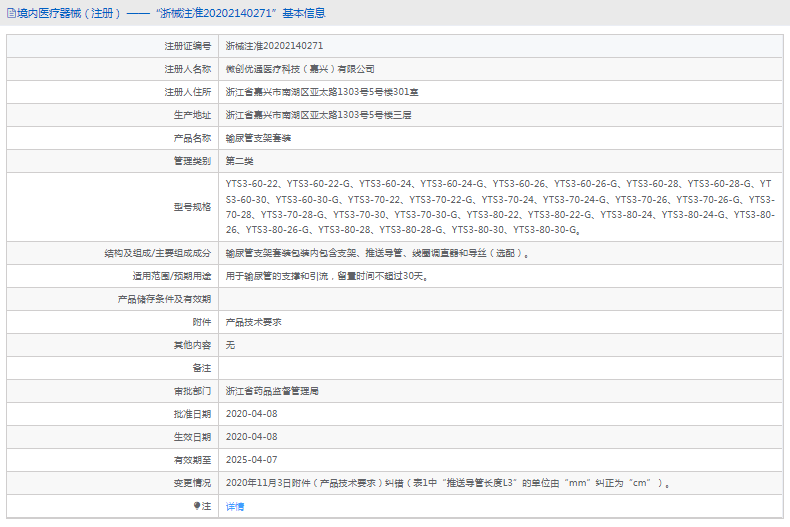790x527 pixels.
Task: Select the structure description mentioning 推送导管
Action: point(377,253)
